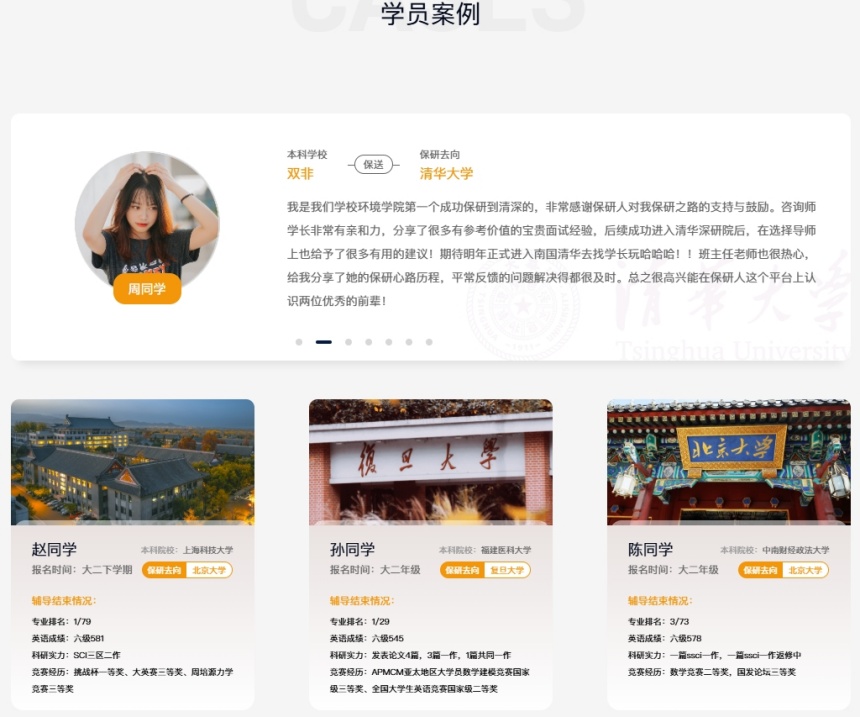Click 辅导结束情况 heading on 陈同学 card
The image size is (860, 717).
click(660, 601)
